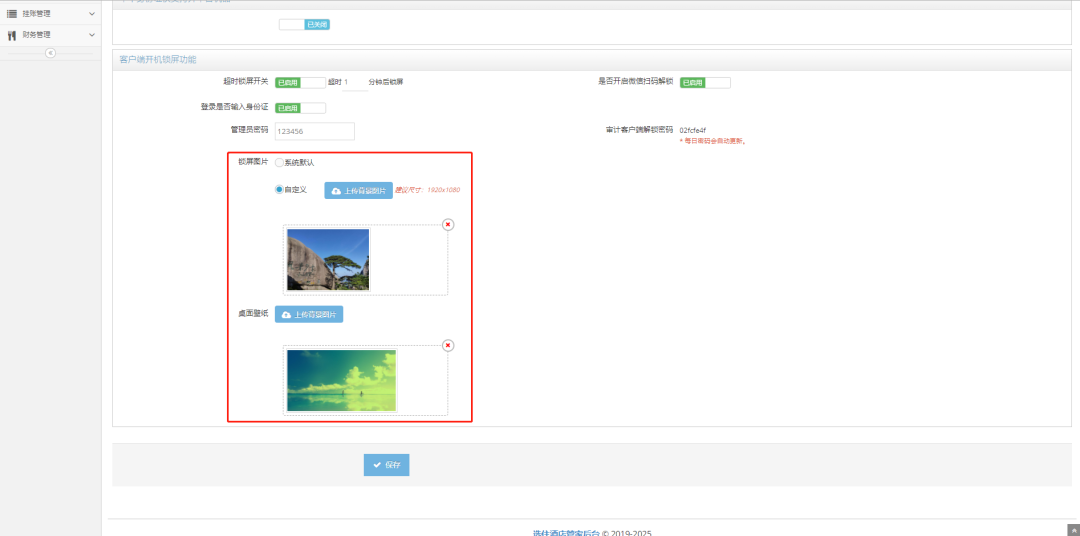This screenshot has width=1080, height=536.
Task: Click 上传背景图片 button for 锁屏图片
Action: (x=358, y=191)
